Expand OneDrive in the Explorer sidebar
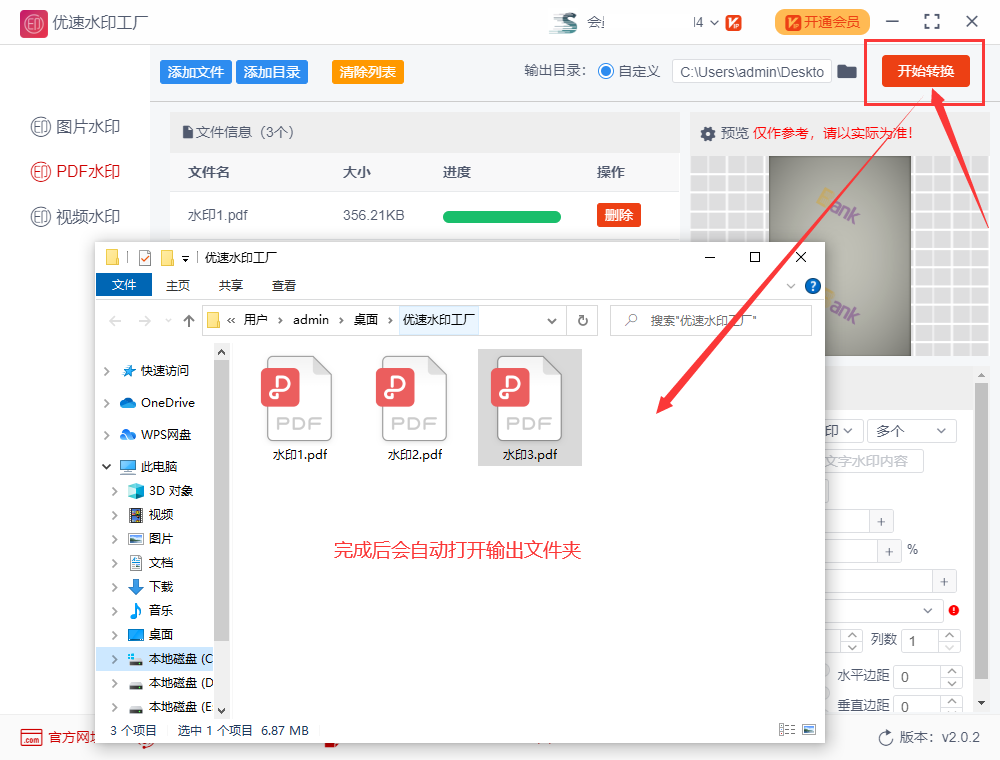The width and height of the screenshot is (1000, 760). click(106, 402)
